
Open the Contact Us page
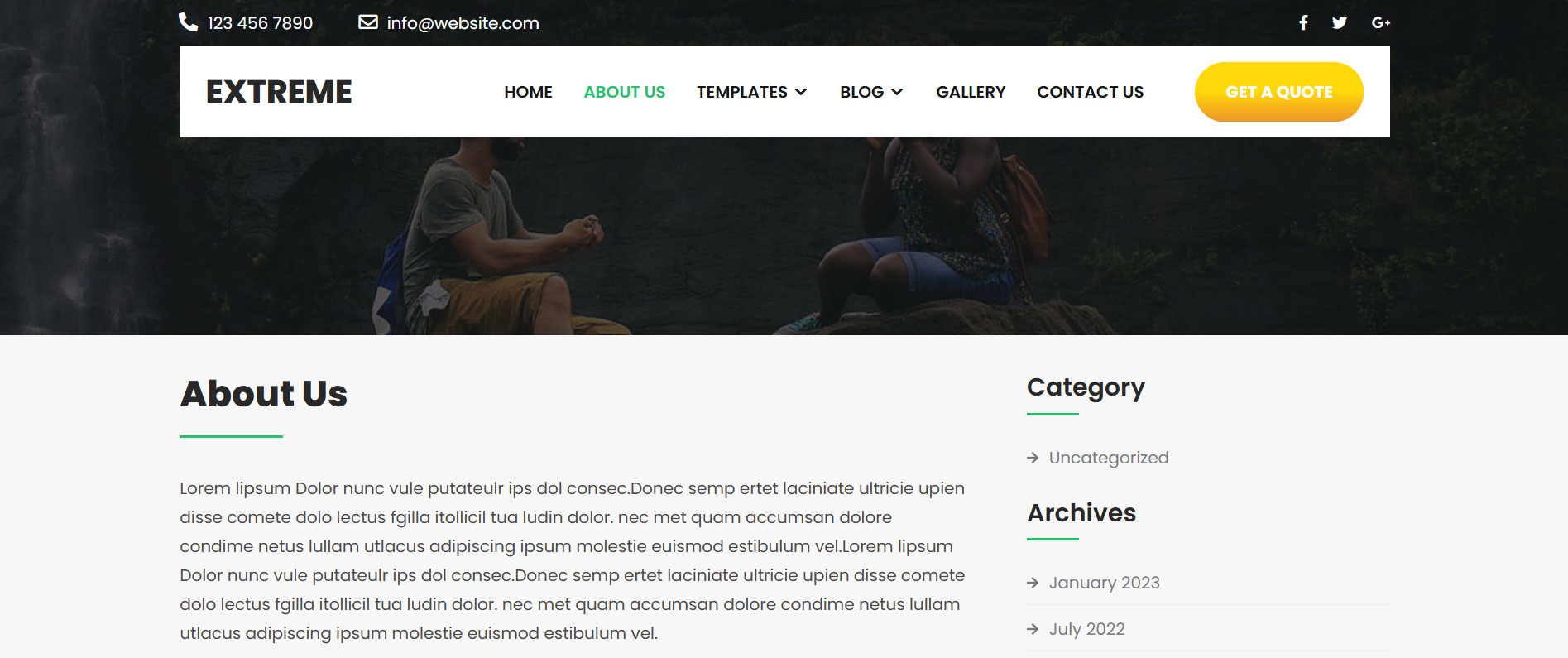pyautogui.click(x=1090, y=92)
